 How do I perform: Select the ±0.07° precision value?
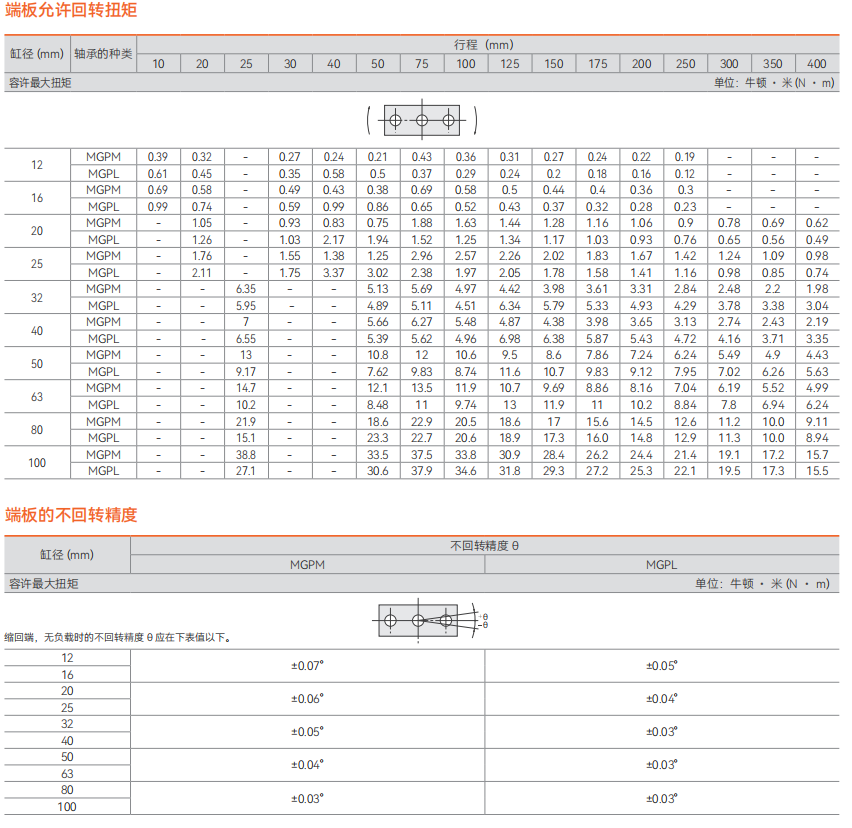307,666
